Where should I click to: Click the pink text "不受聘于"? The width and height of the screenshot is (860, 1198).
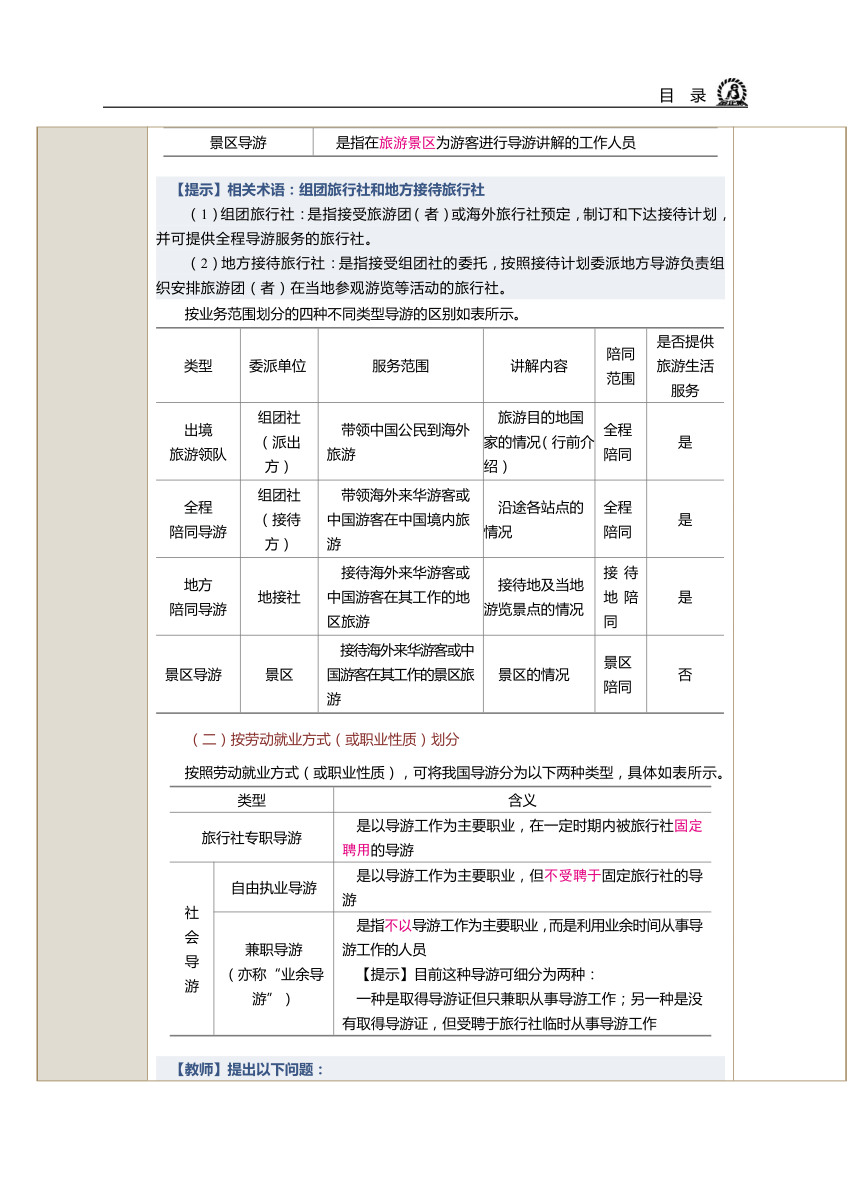point(572,876)
